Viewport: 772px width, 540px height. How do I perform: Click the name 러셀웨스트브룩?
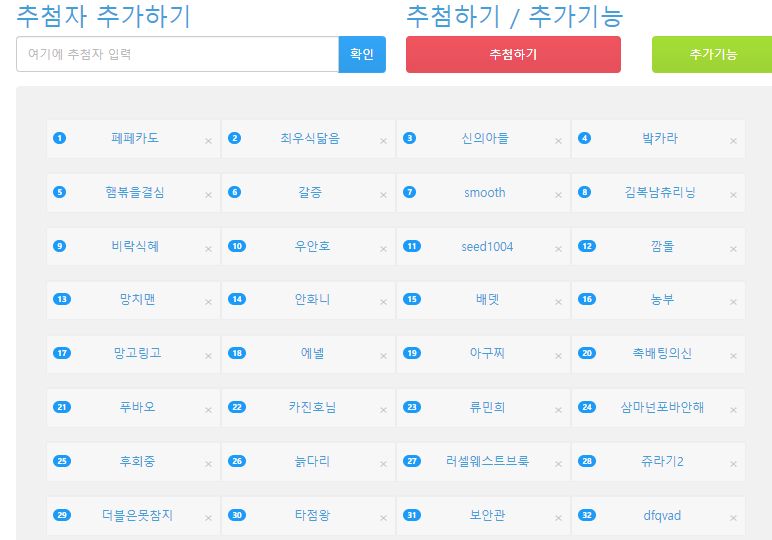click(x=487, y=461)
